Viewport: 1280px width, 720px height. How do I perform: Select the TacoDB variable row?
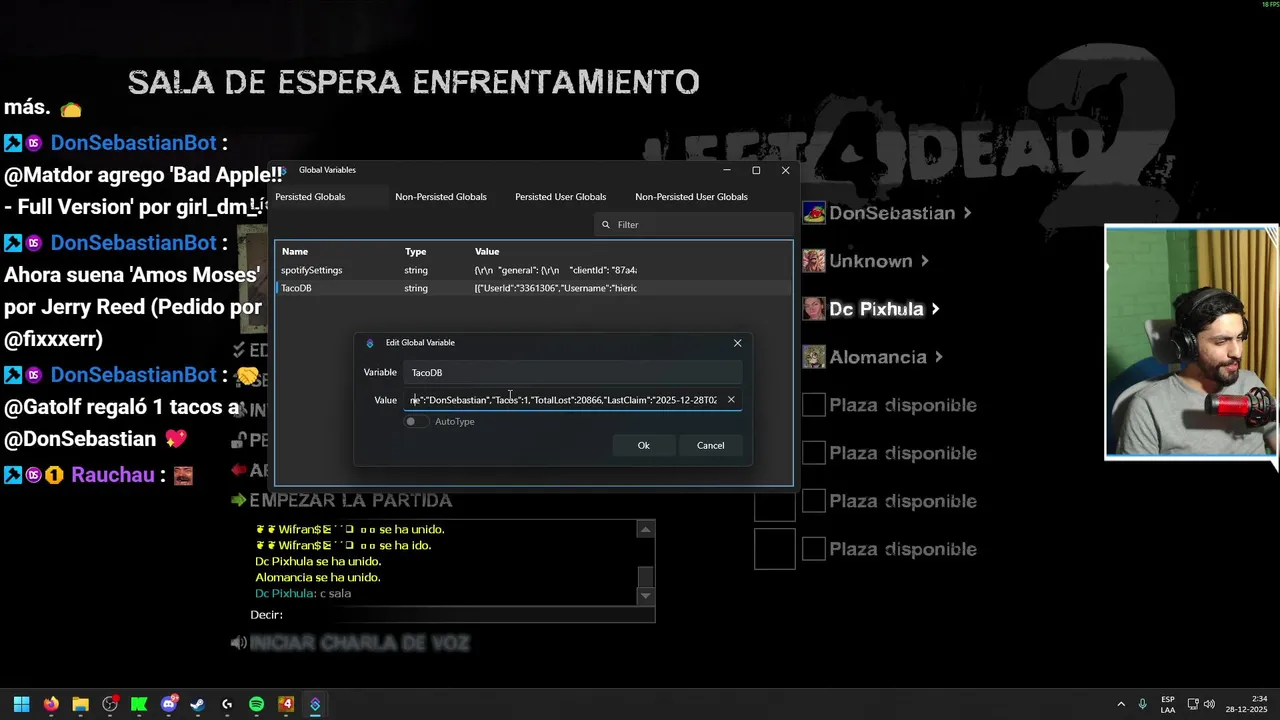coord(534,288)
